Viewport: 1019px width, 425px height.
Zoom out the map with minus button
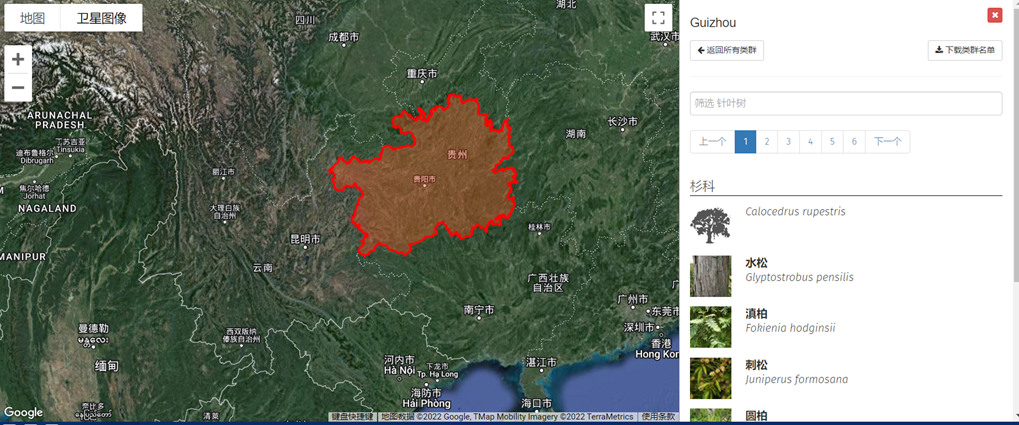[x=18, y=87]
